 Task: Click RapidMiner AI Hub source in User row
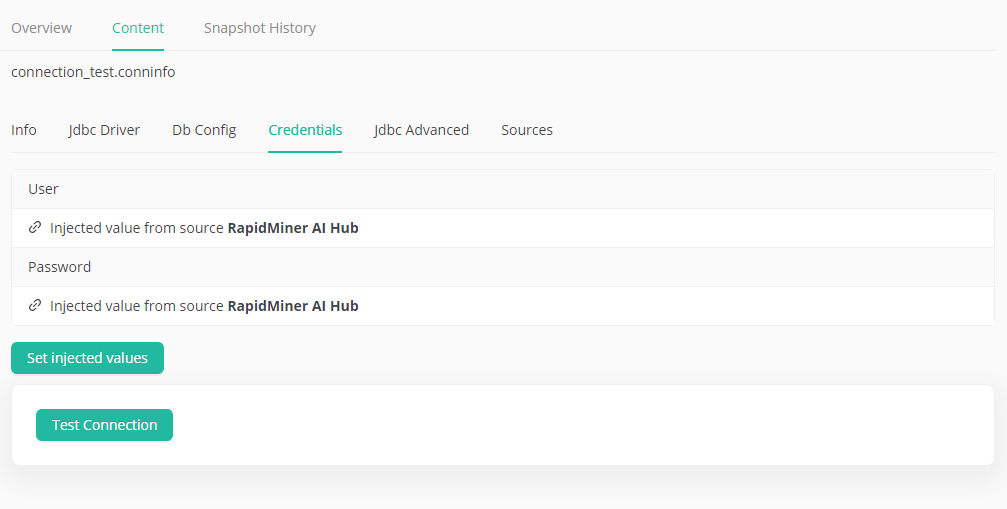coord(293,228)
